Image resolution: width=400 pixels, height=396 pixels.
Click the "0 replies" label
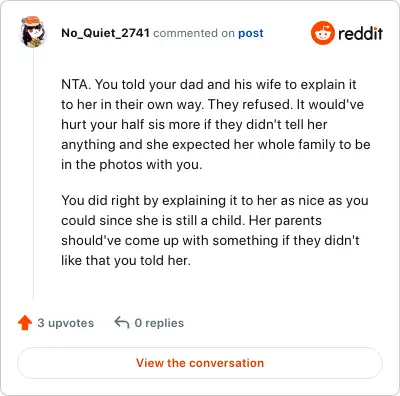click(x=159, y=323)
